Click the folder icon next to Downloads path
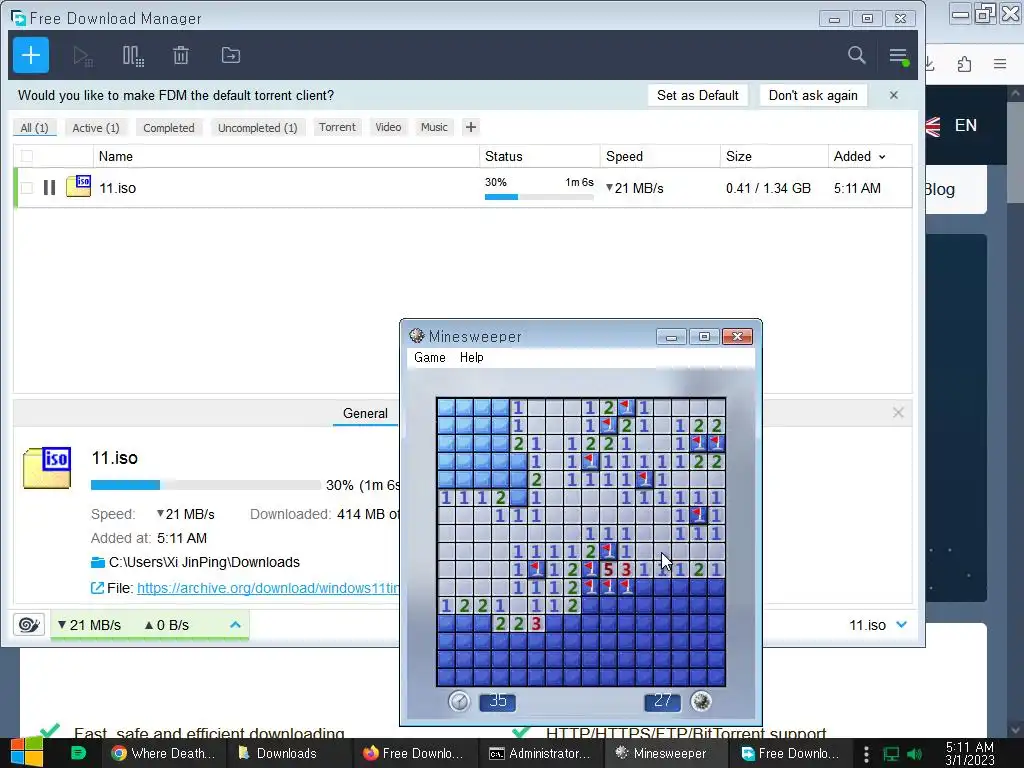 pos(98,562)
